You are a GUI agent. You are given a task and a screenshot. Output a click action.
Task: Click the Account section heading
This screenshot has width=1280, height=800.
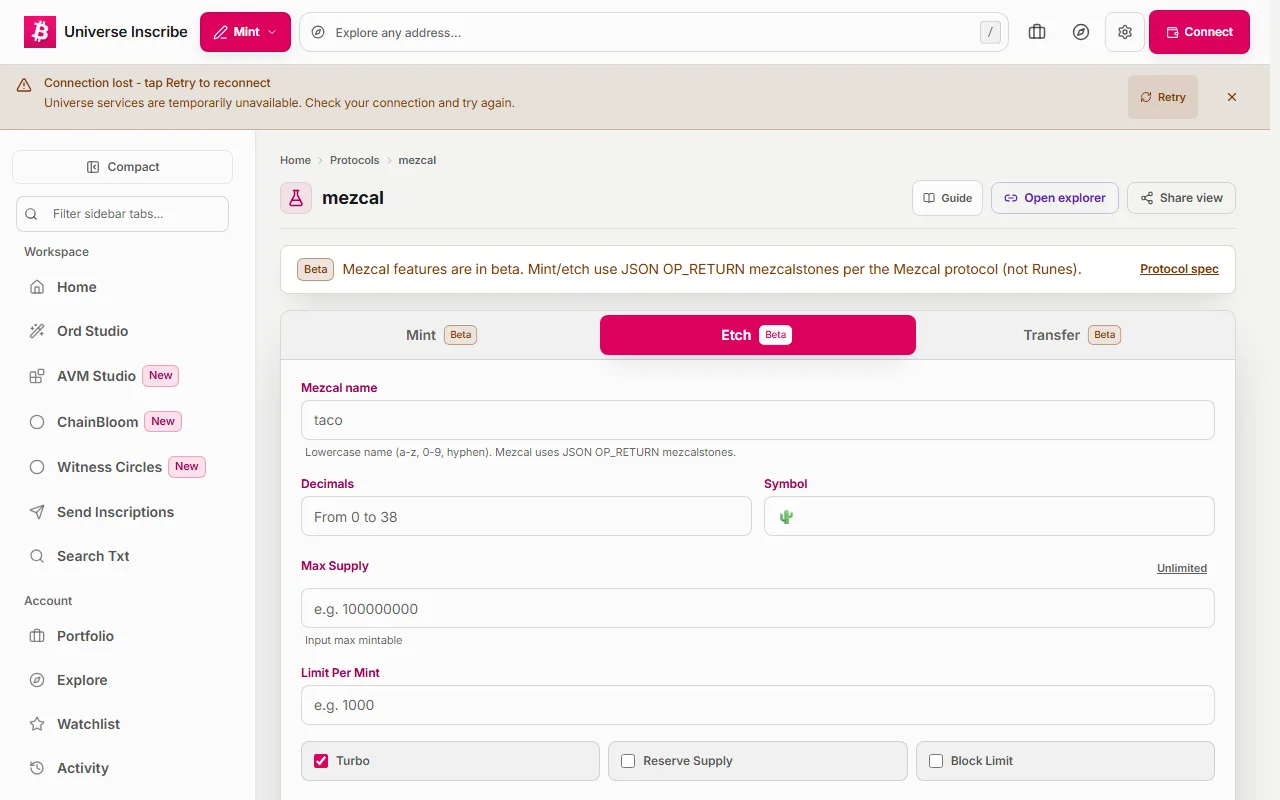tap(48, 601)
